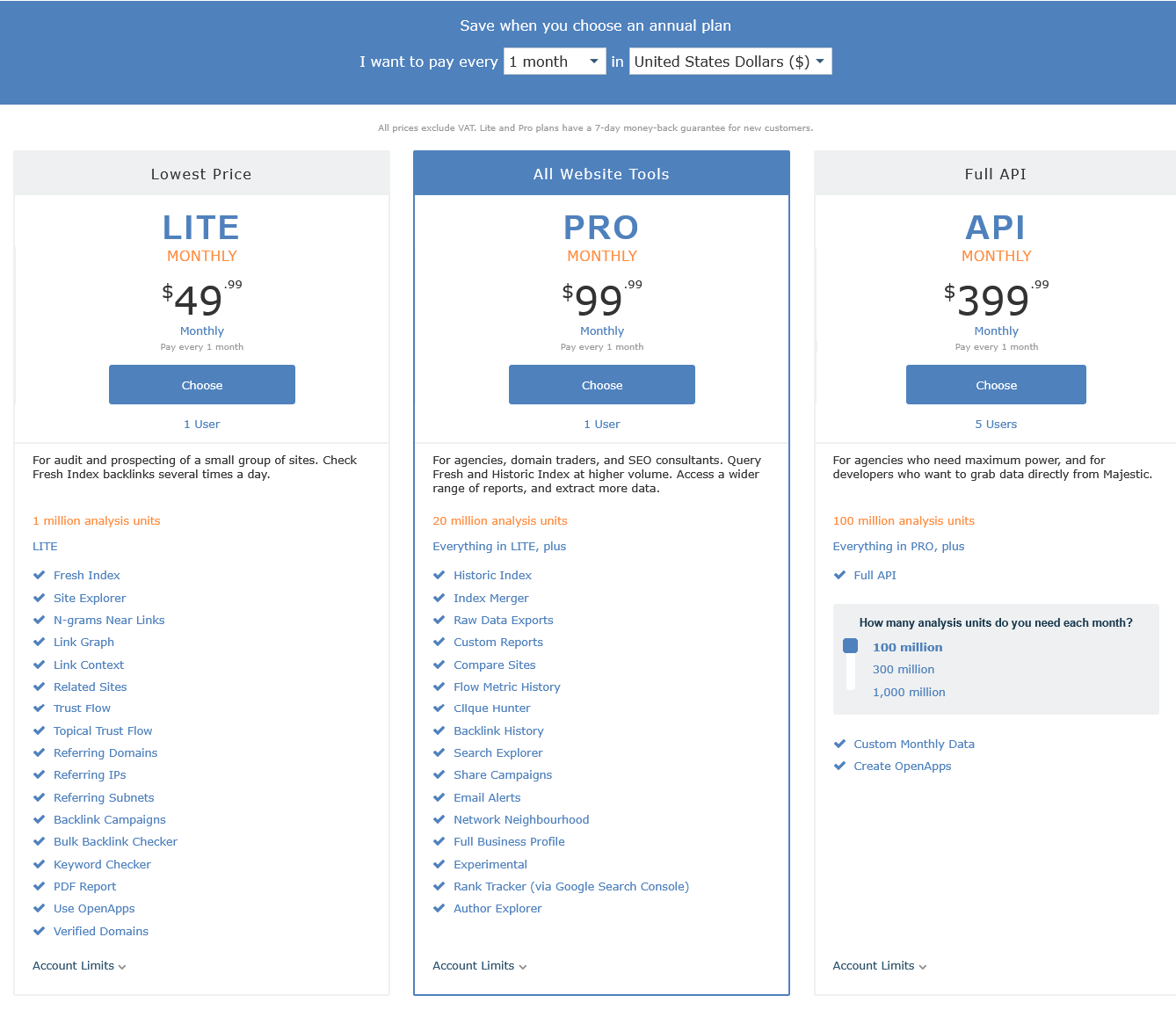Click Custom Reports feature link

(498, 642)
